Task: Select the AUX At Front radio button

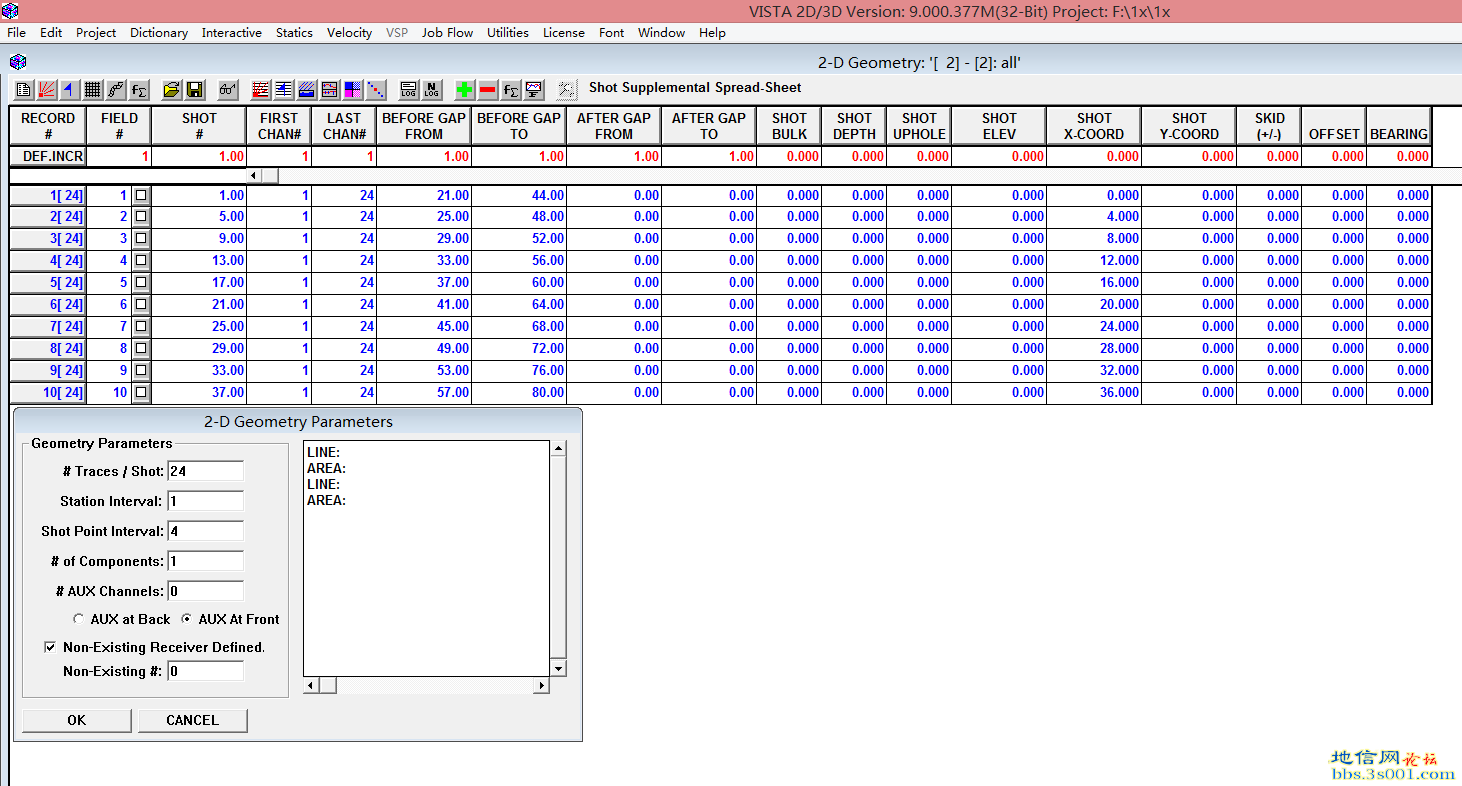Action: point(187,619)
